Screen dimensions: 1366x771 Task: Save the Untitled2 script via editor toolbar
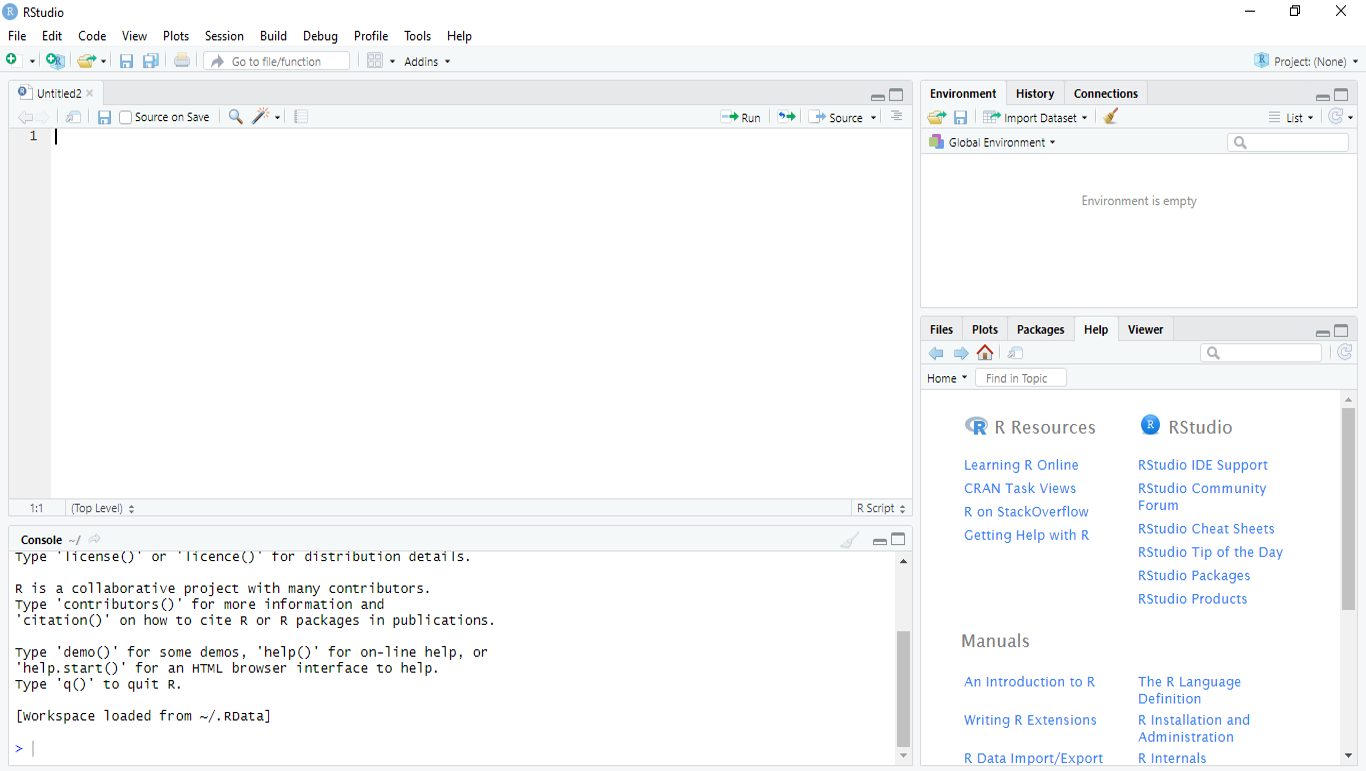pyautogui.click(x=104, y=117)
